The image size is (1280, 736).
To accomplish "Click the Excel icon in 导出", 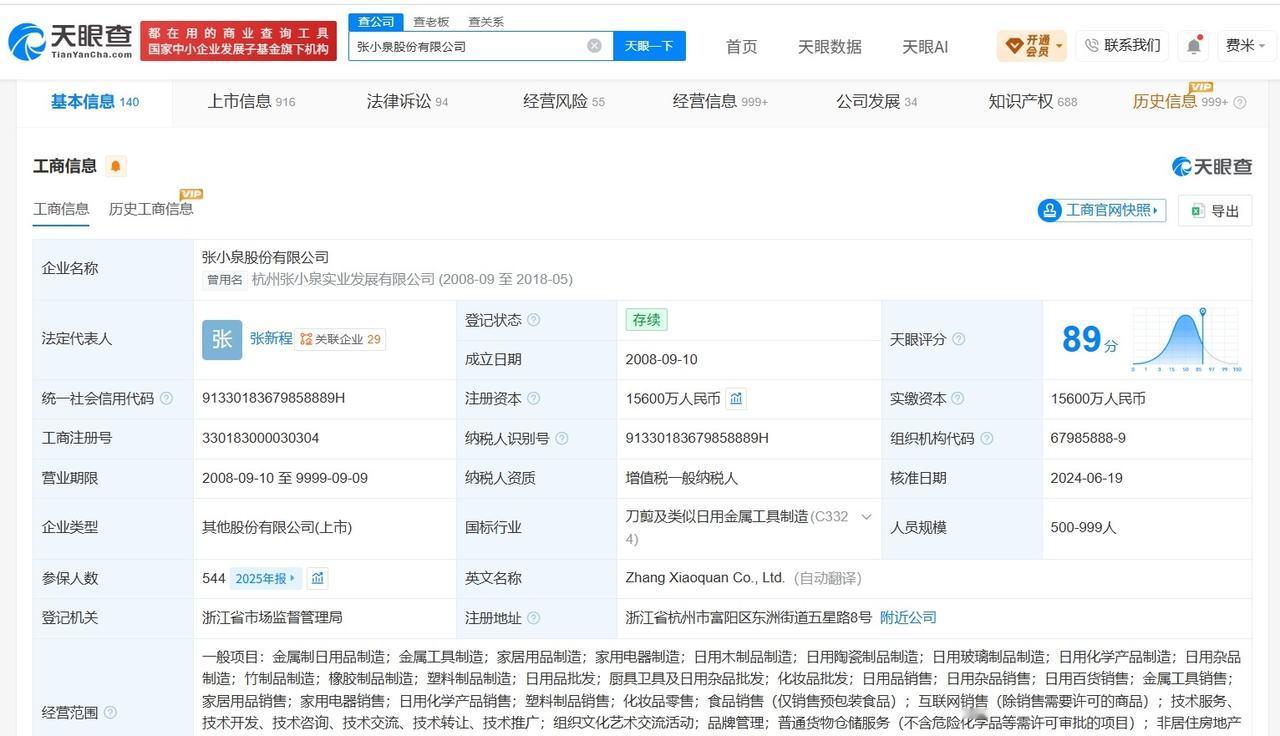I will (x=1198, y=211).
